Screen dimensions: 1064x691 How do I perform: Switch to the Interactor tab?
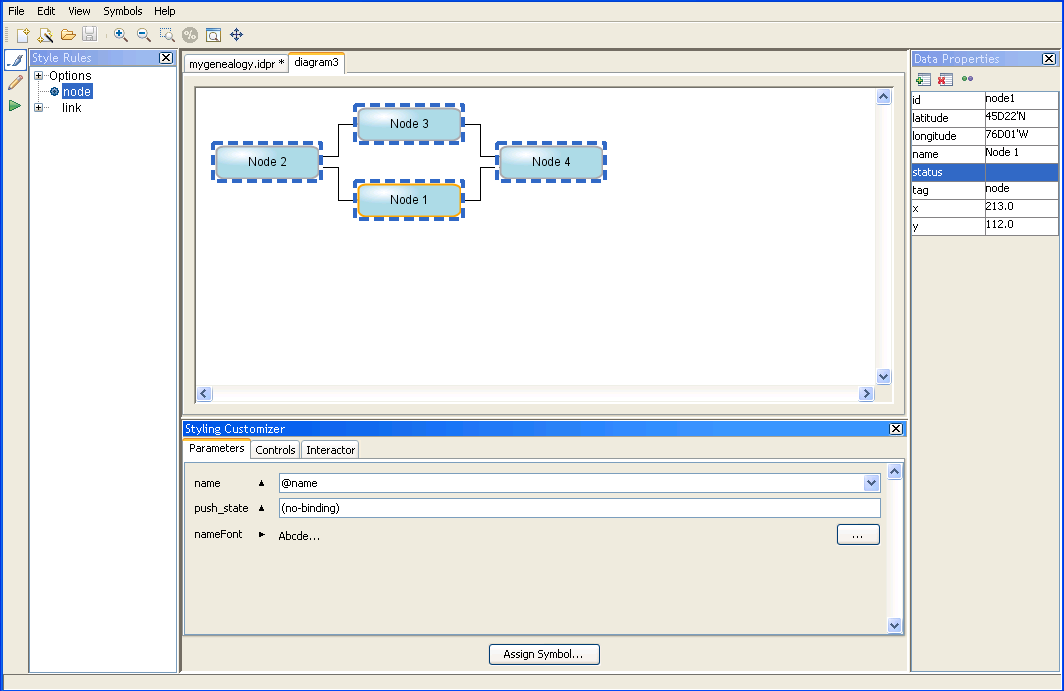pyautogui.click(x=330, y=450)
